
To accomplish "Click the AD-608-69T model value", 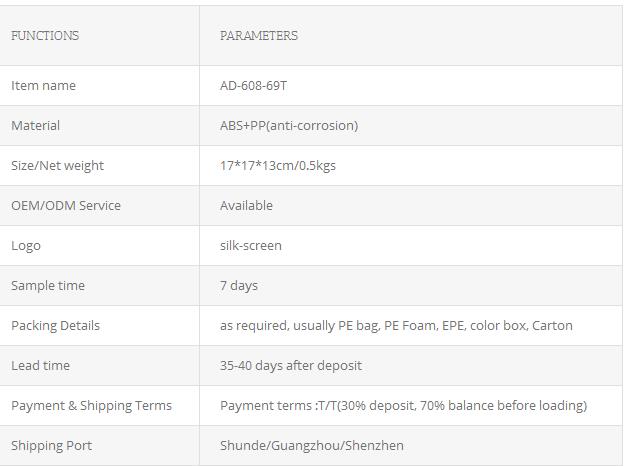I will point(253,85).
